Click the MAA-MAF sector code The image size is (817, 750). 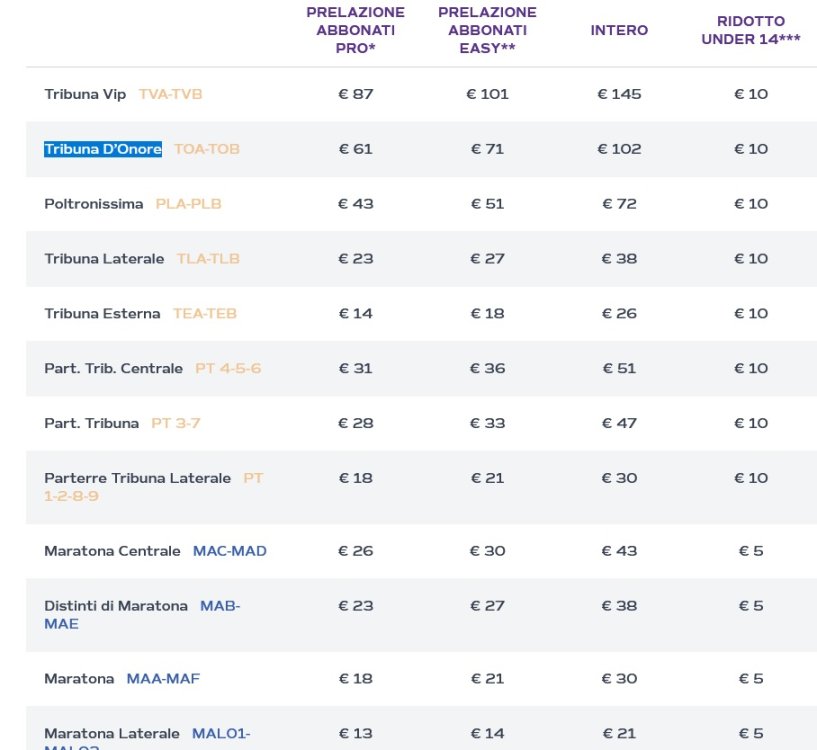point(163,679)
